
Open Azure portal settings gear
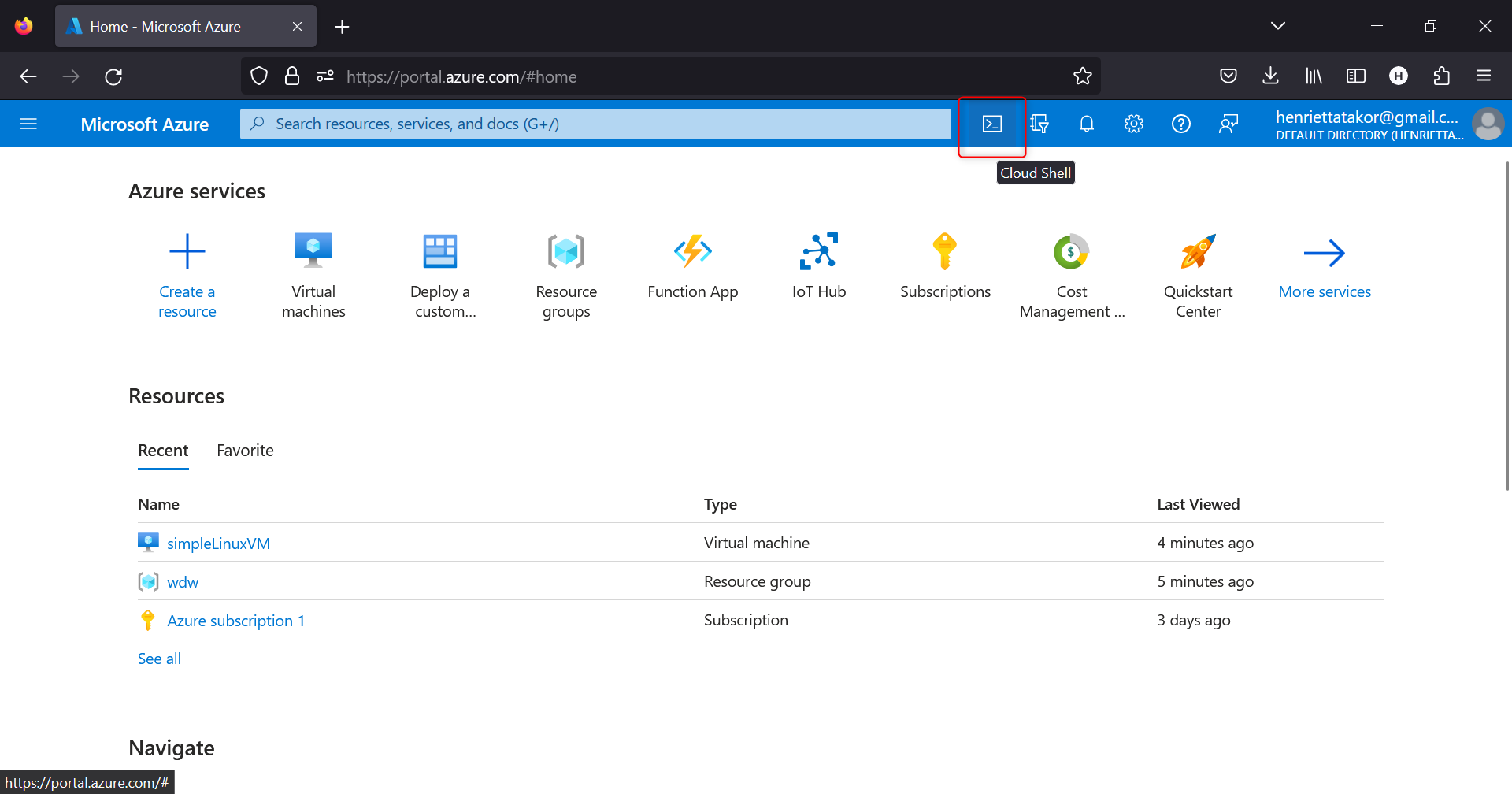1134,124
